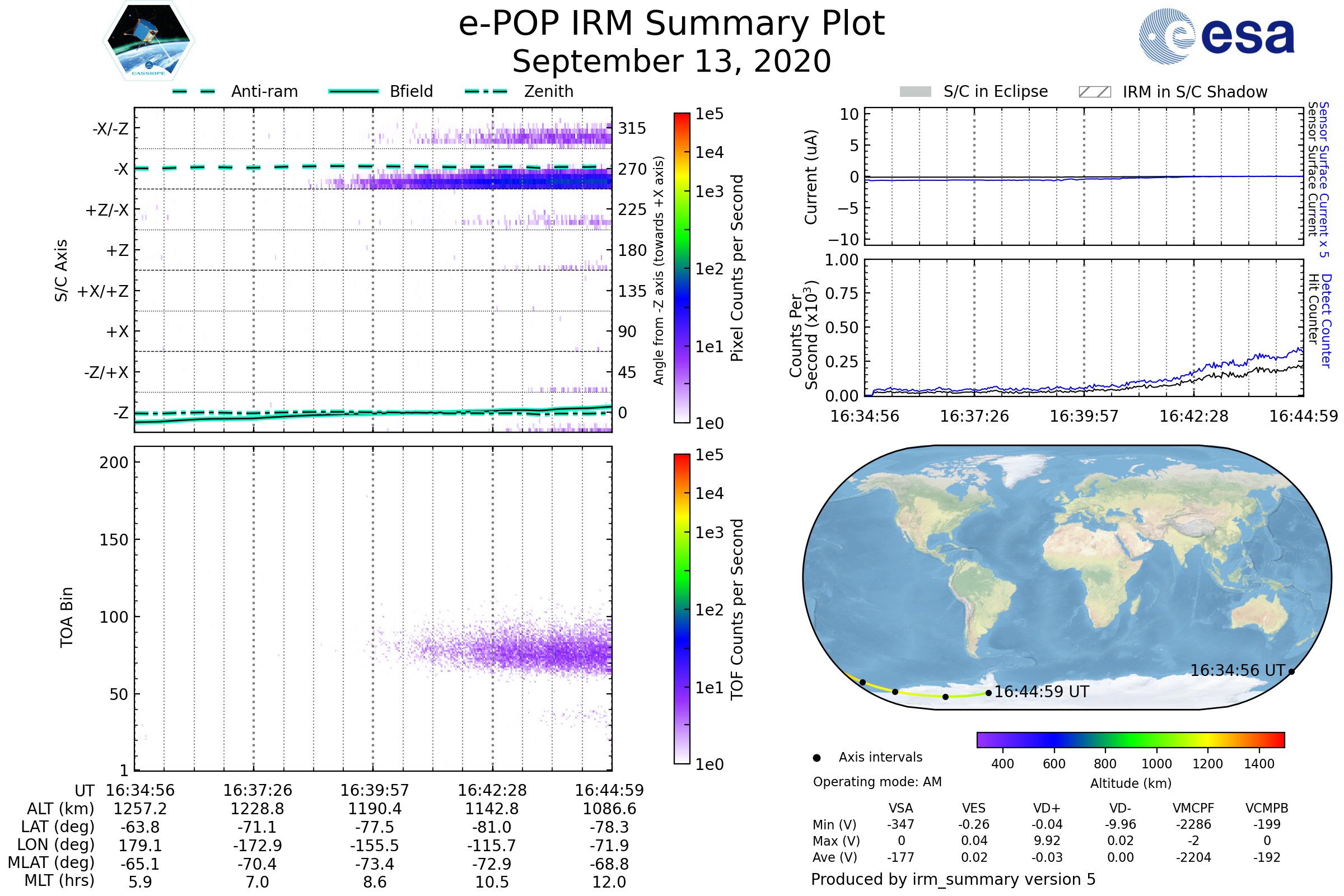Click the IRM in S/C Shadow hatched swatch
This screenshot has width=1344, height=896.
(x=1095, y=92)
